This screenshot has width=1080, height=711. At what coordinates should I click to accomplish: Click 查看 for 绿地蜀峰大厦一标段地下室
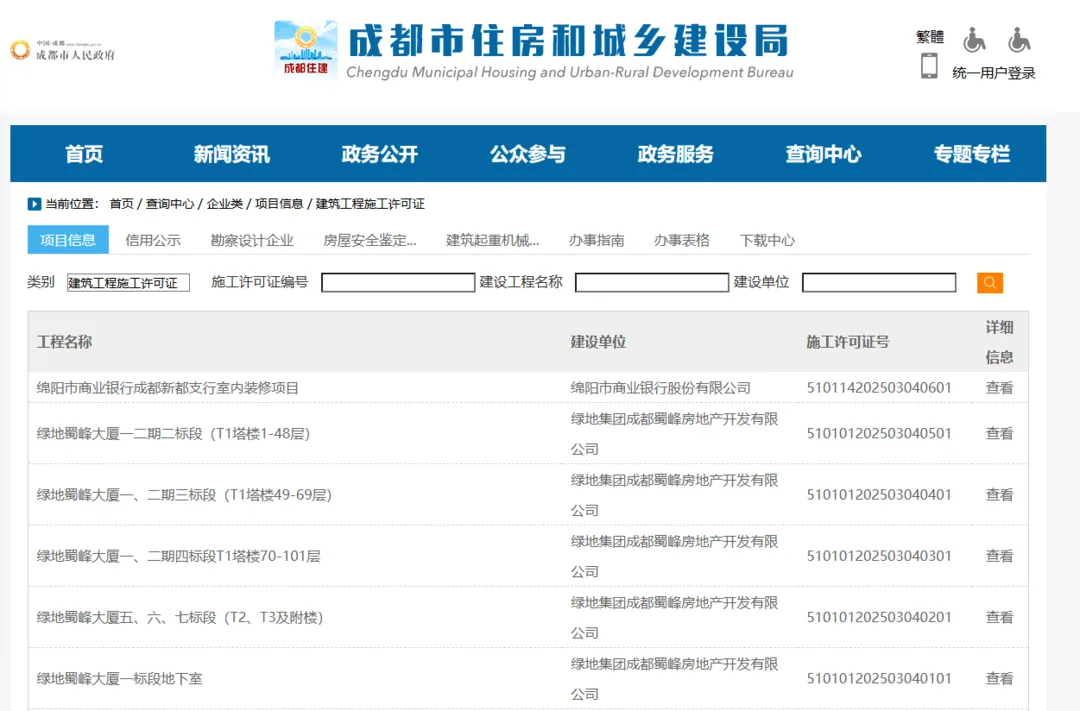(x=999, y=679)
